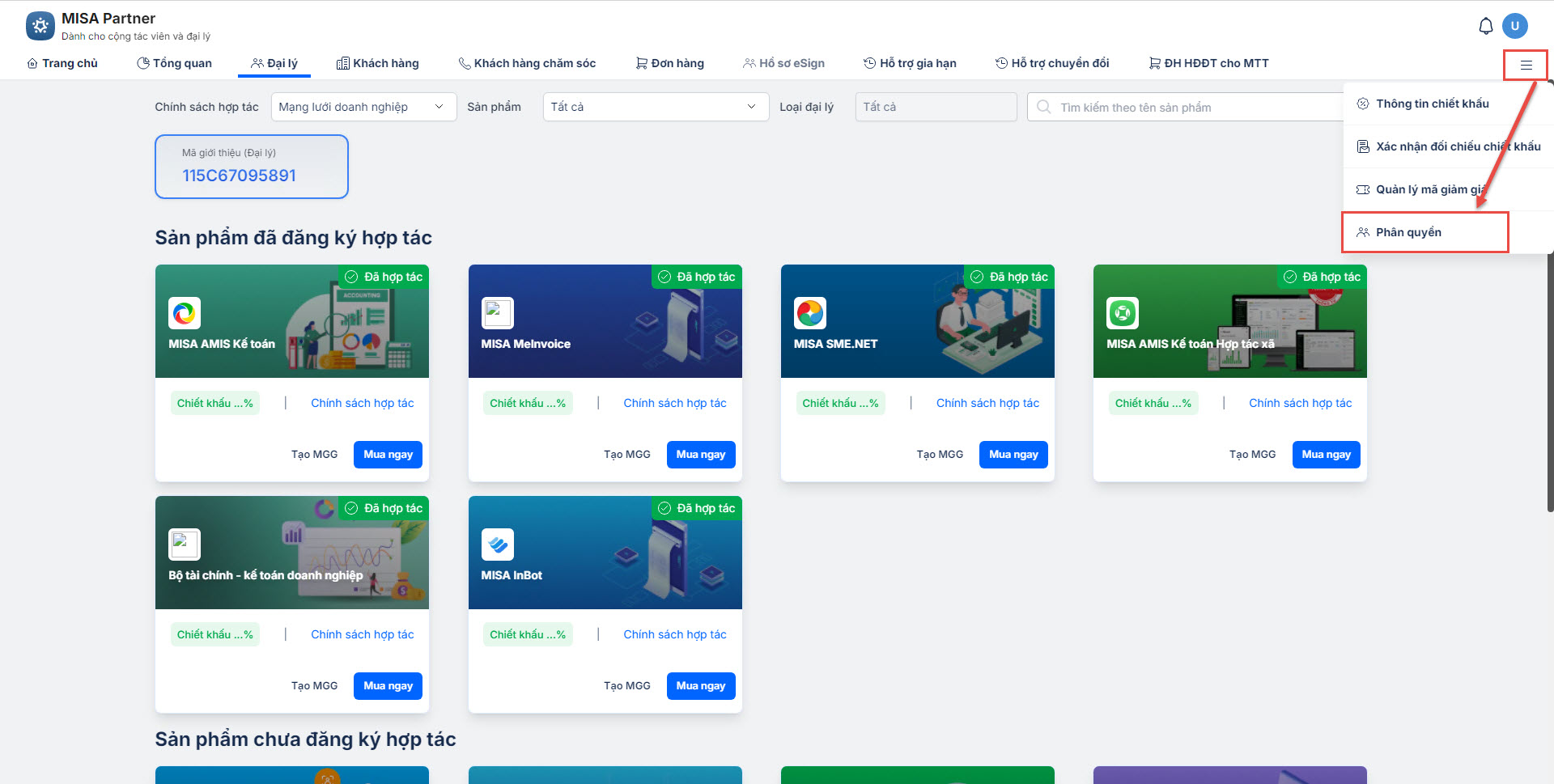Open Chính sách hợp tác for MISA MeInvoice

675,403
